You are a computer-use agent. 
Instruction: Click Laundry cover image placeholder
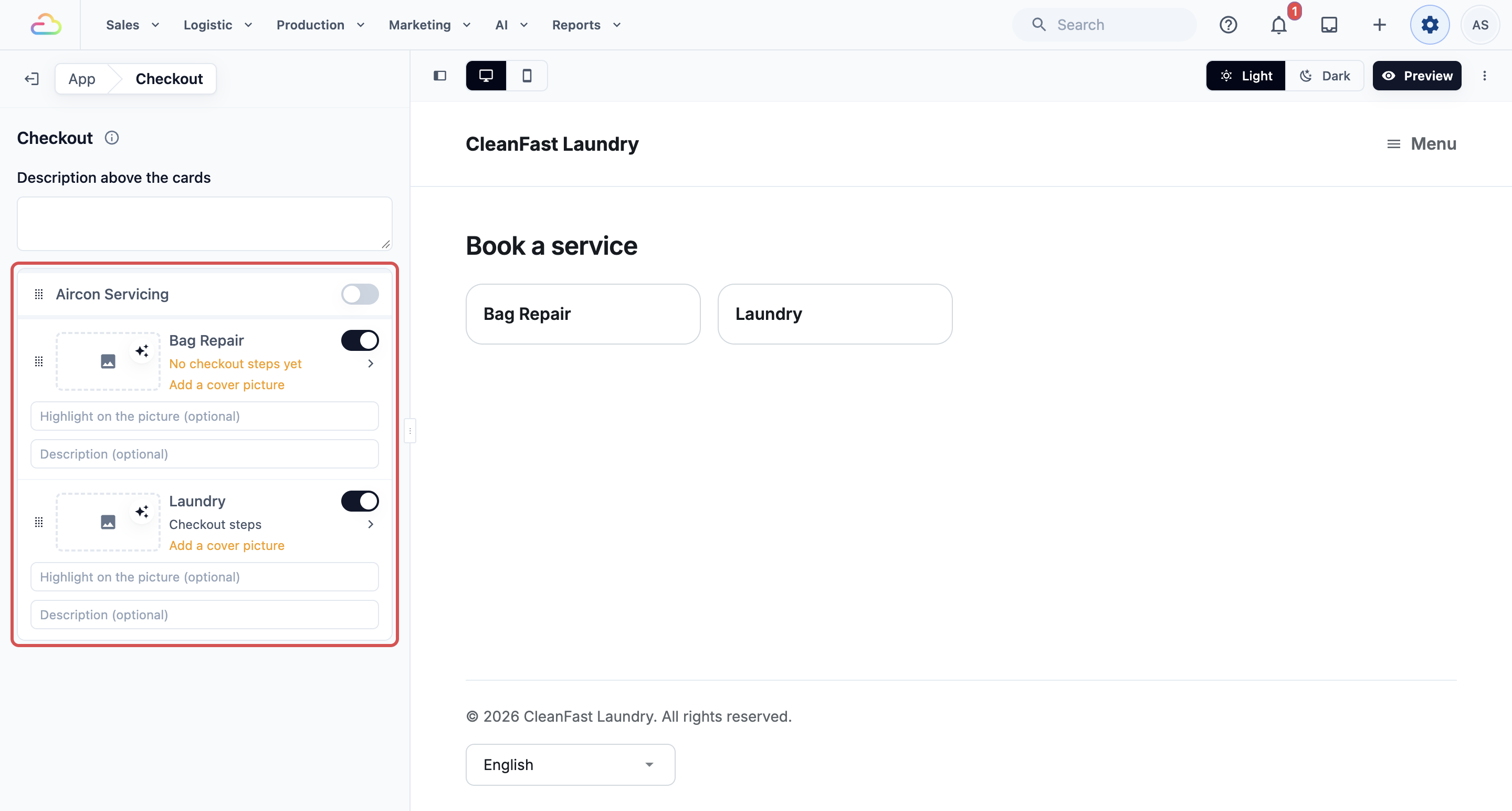click(108, 522)
